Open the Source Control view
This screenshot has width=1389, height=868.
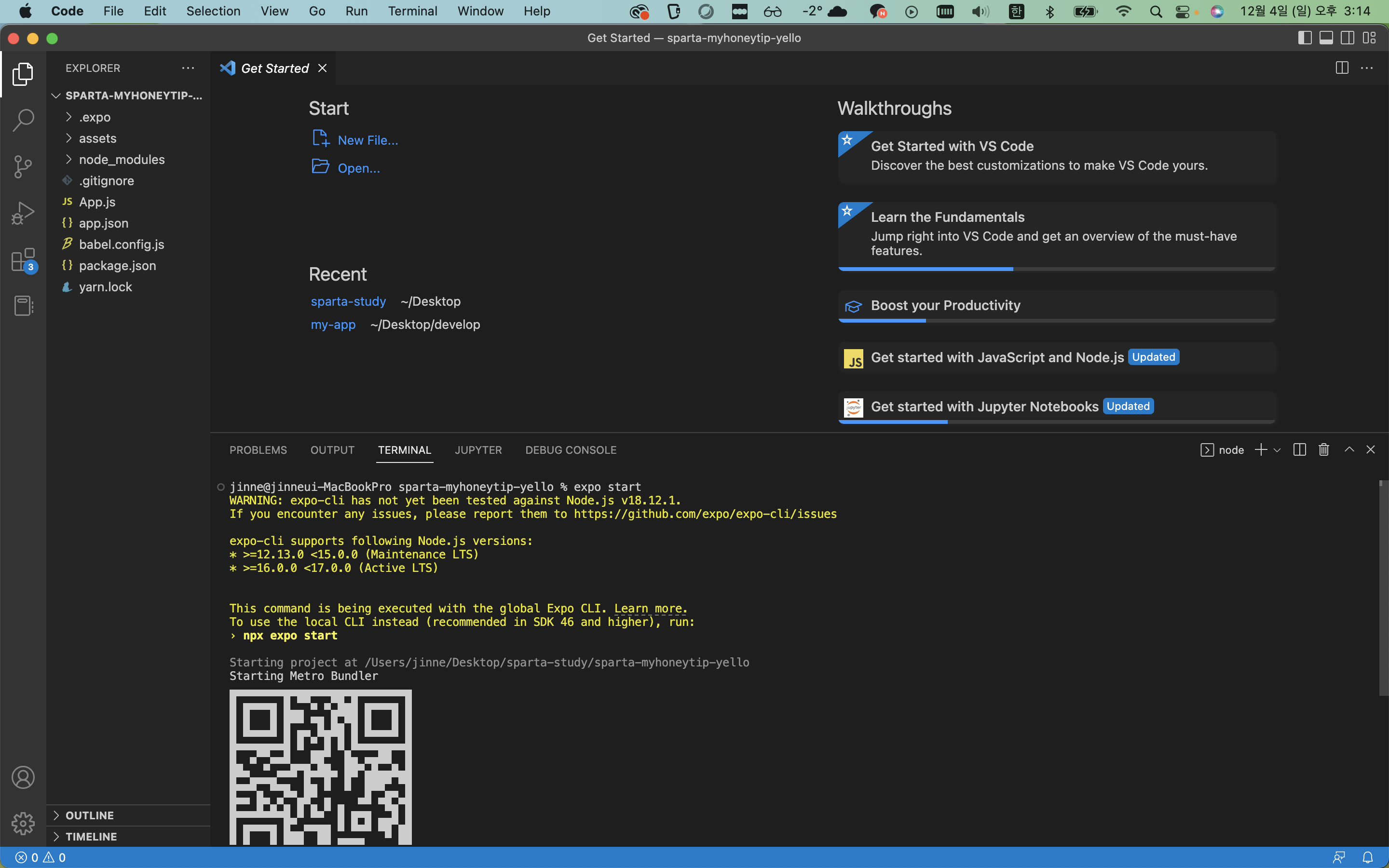(x=23, y=167)
